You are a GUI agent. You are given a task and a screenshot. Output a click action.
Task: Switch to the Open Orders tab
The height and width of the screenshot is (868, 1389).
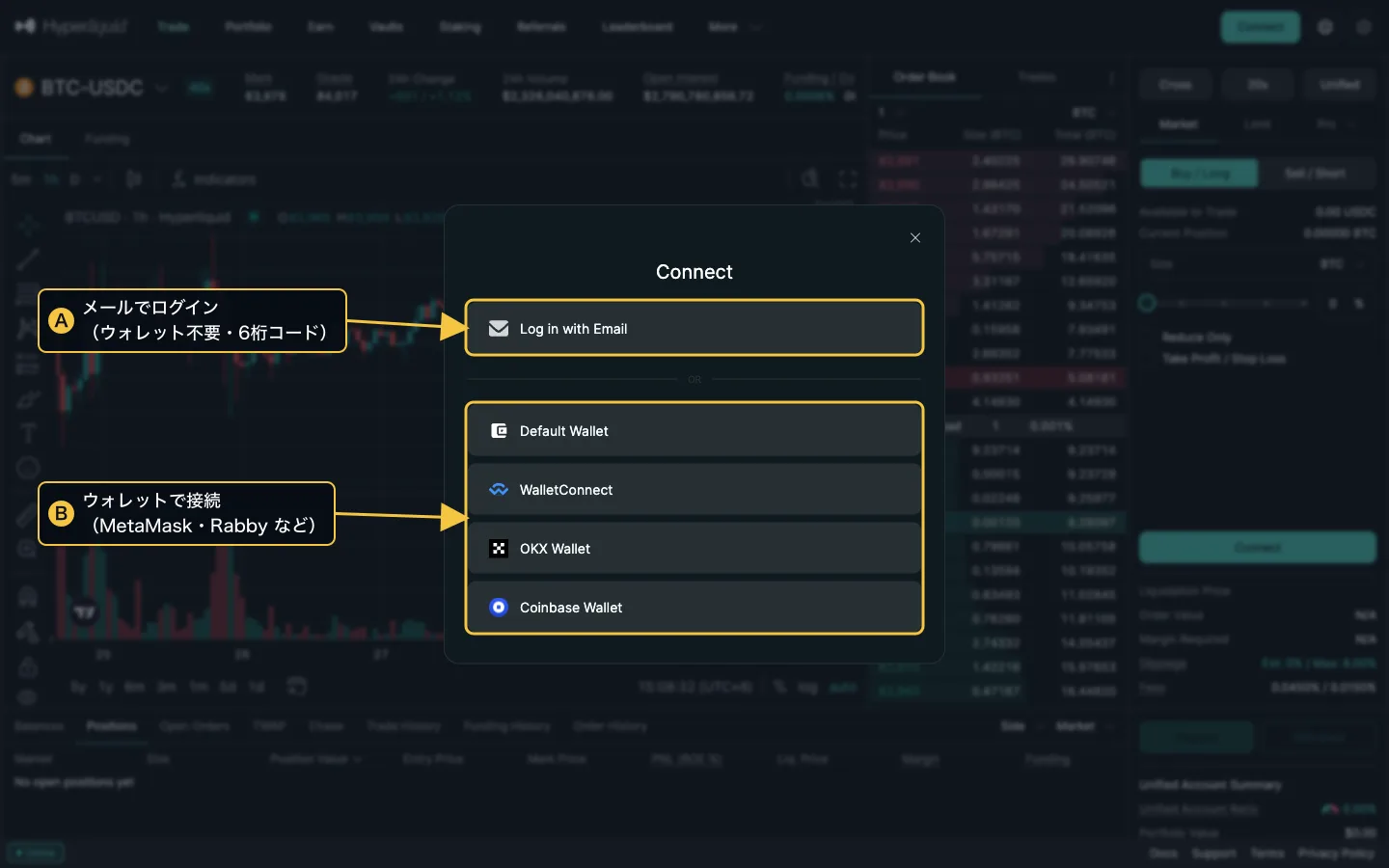coord(195,726)
